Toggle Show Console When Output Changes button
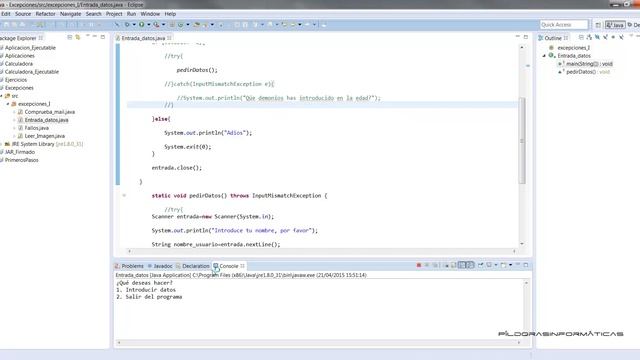 462,265
